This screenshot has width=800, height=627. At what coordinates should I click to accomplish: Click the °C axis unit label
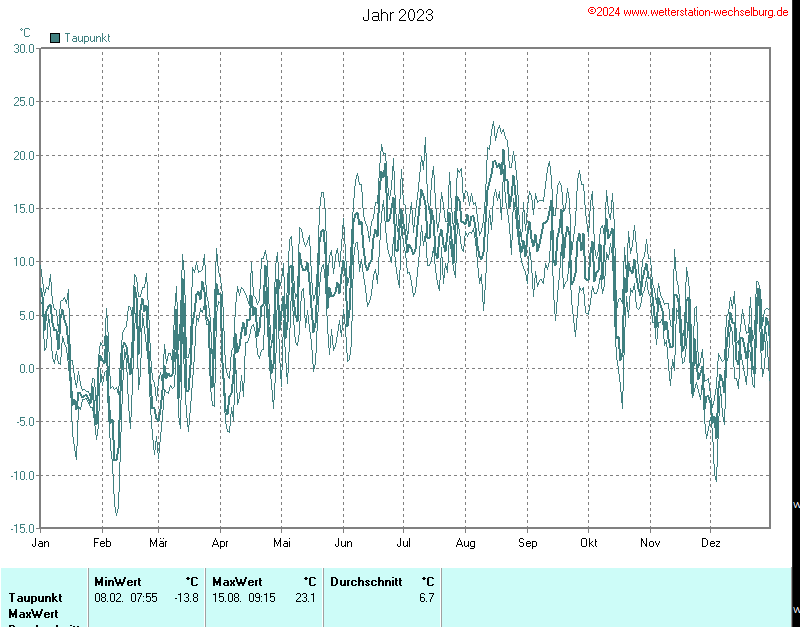coord(25,33)
